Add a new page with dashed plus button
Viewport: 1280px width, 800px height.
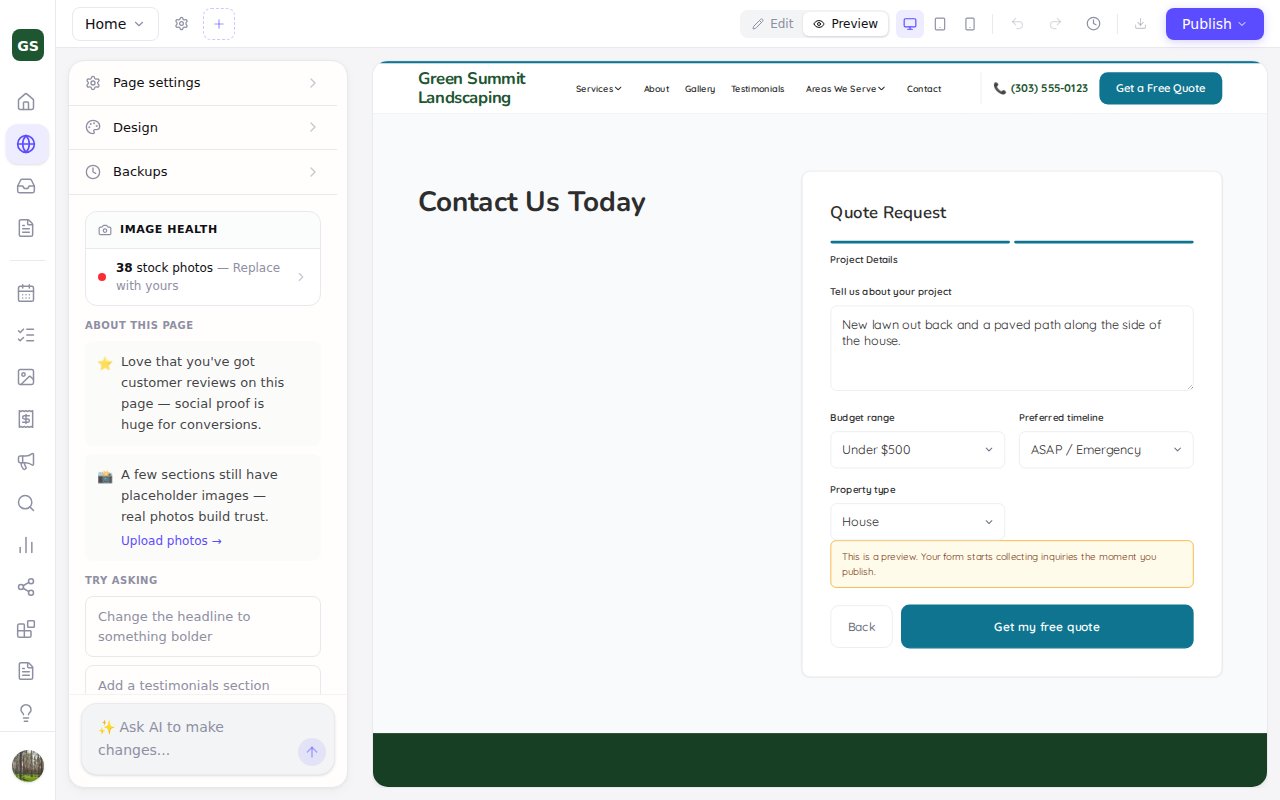(x=219, y=24)
